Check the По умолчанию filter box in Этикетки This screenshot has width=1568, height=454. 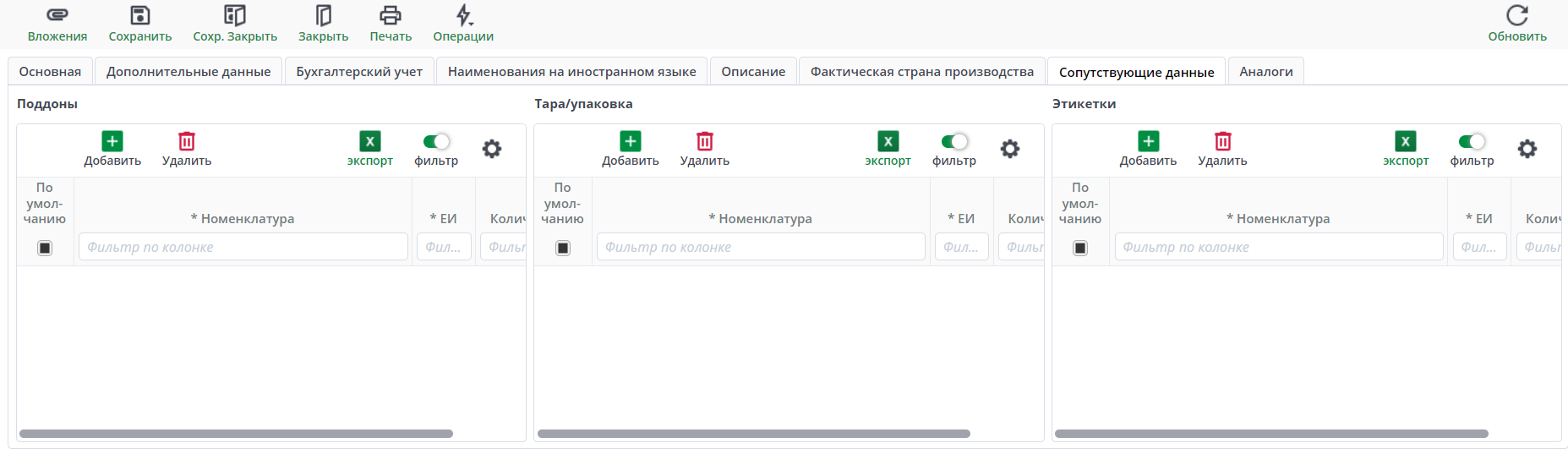tap(1080, 248)
